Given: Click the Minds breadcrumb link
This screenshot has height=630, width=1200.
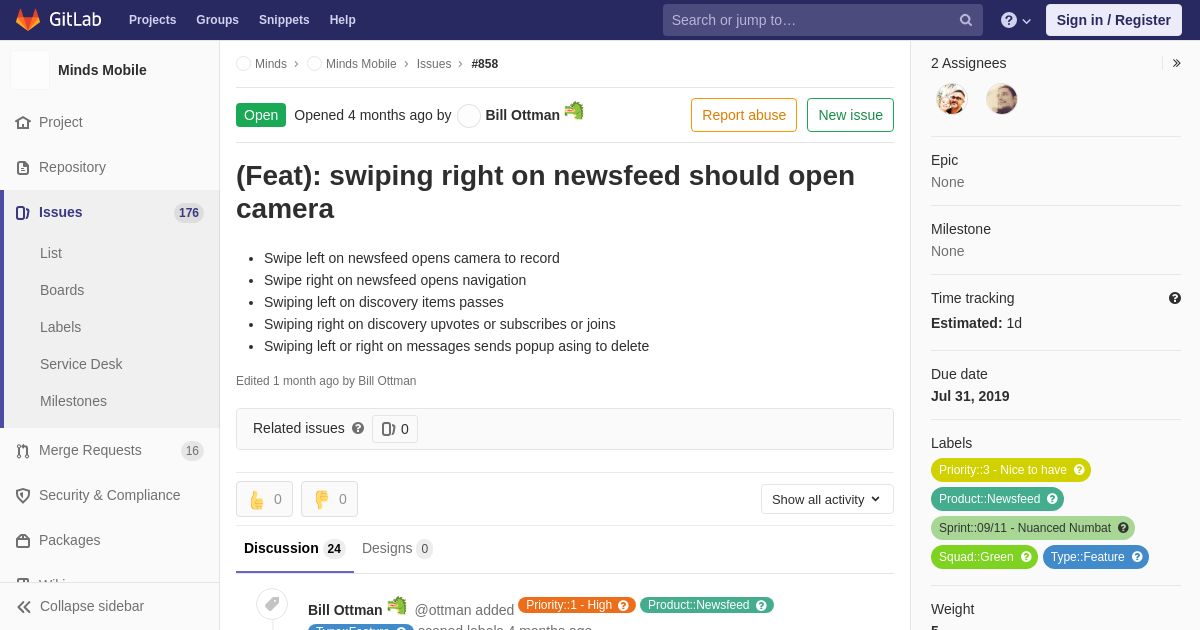Looking at the screenshot, I should pyautogui.click(x=271, y=64).
